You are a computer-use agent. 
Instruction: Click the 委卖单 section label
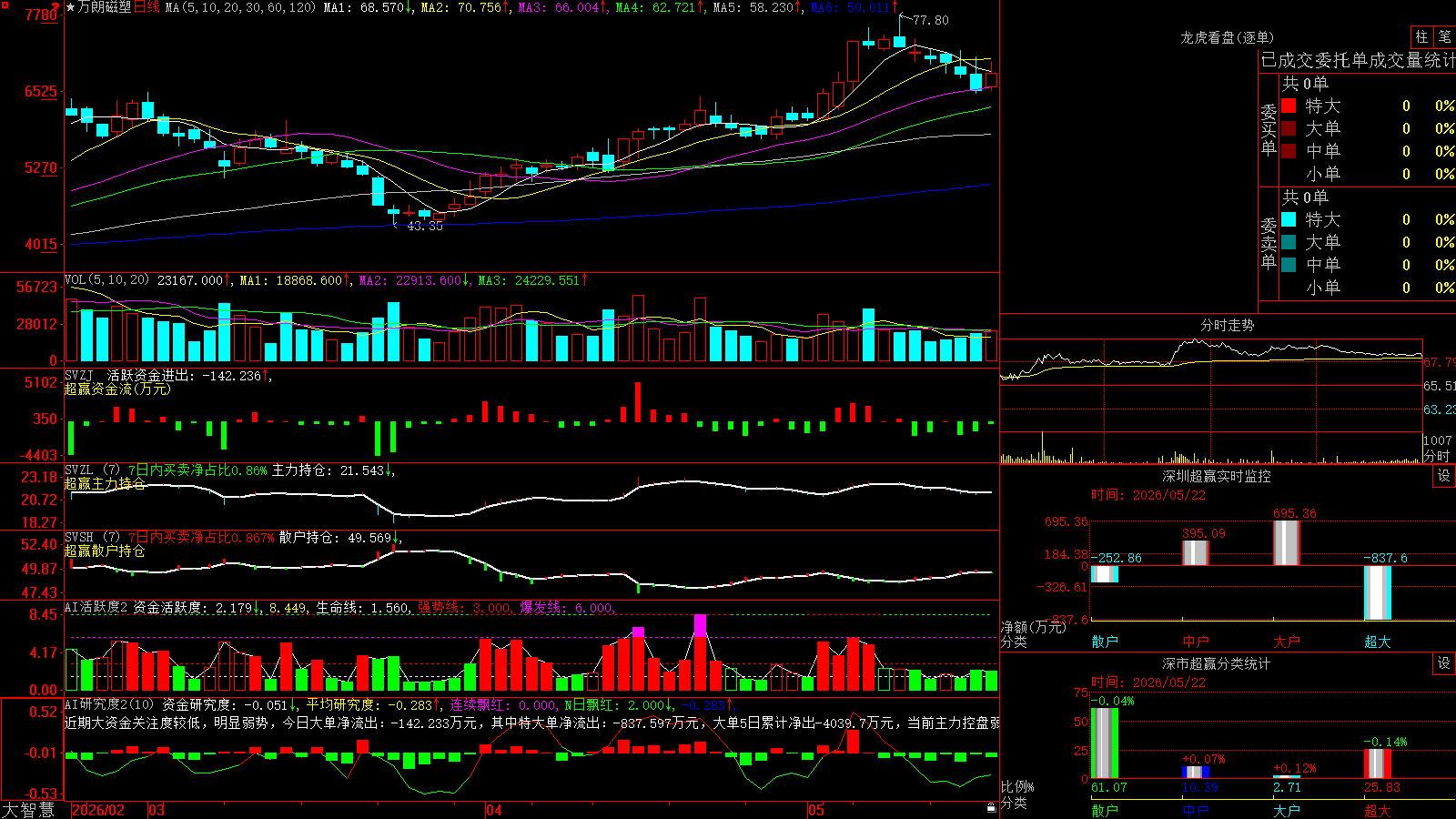[x=1269, y=243]
